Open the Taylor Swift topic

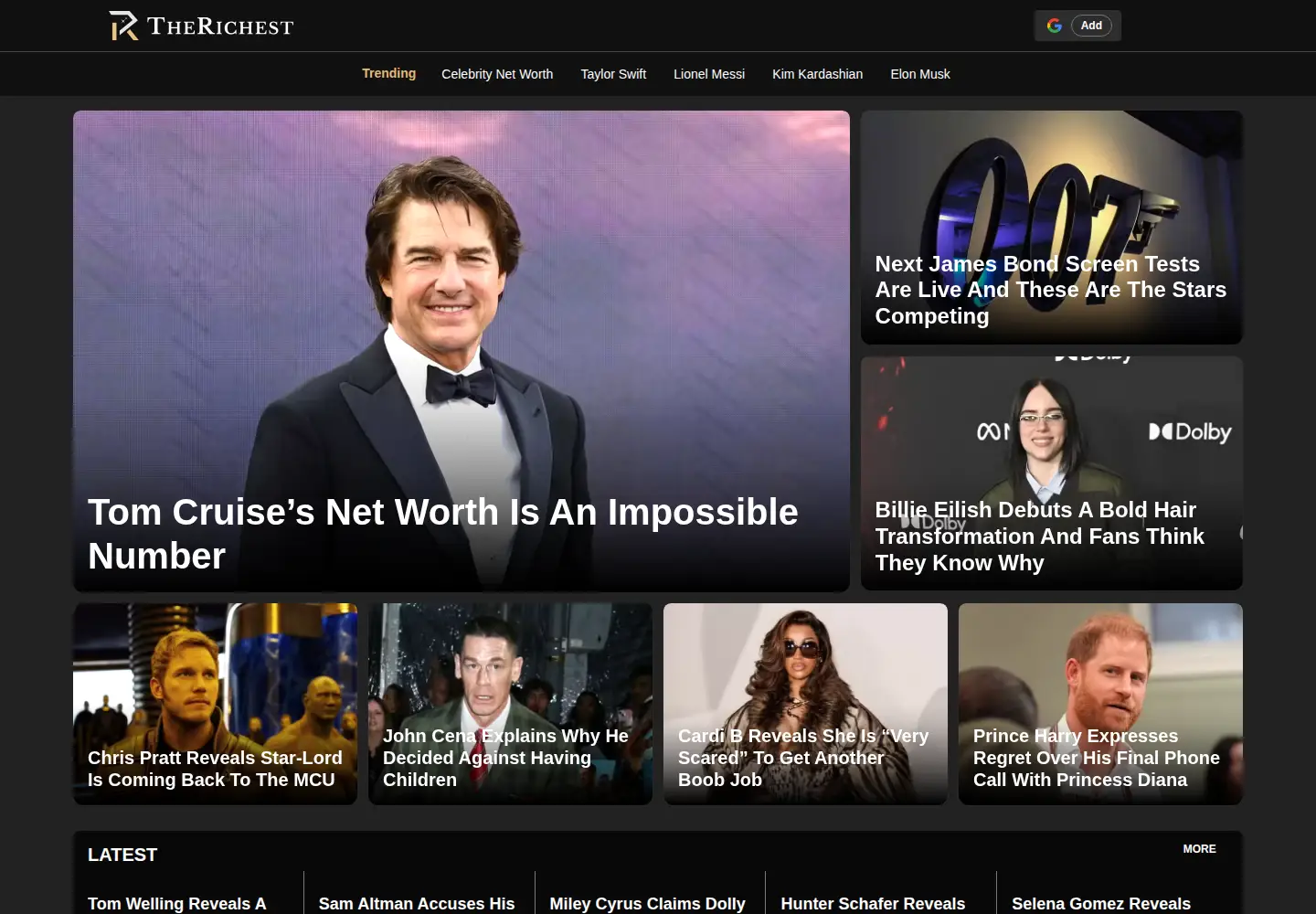tap(613, 74)
